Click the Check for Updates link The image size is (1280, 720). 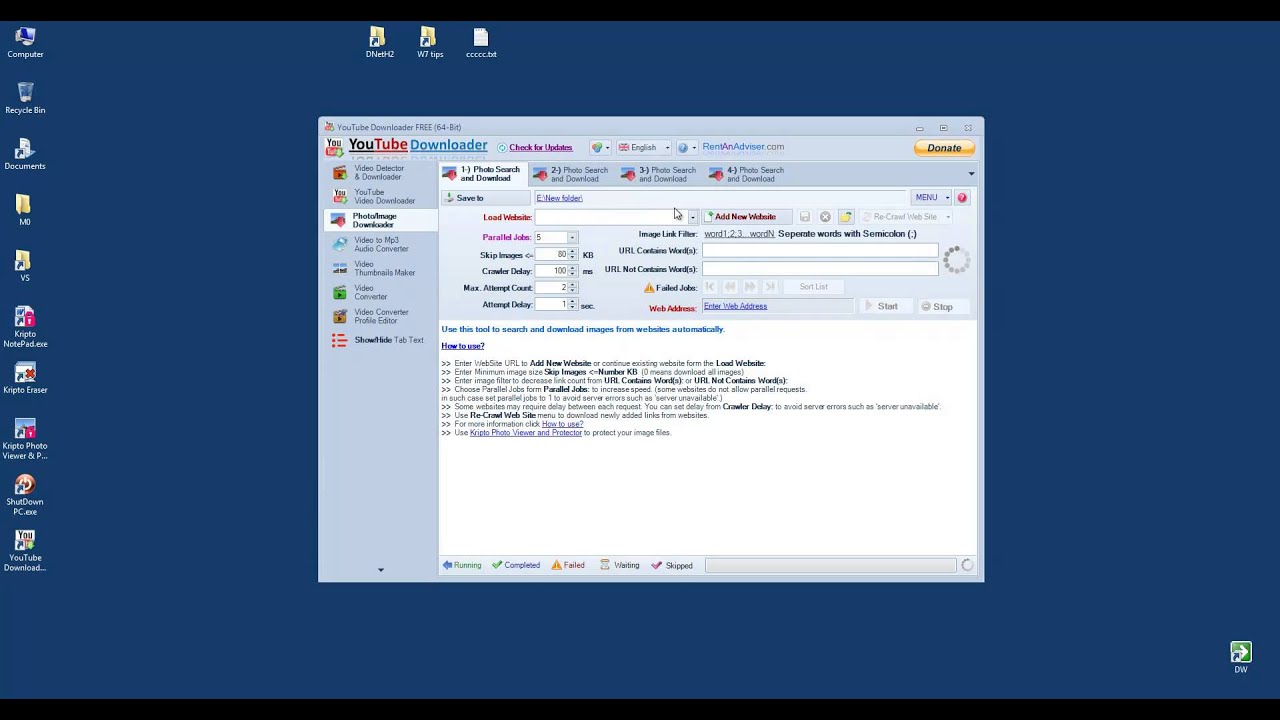point(540,148)
